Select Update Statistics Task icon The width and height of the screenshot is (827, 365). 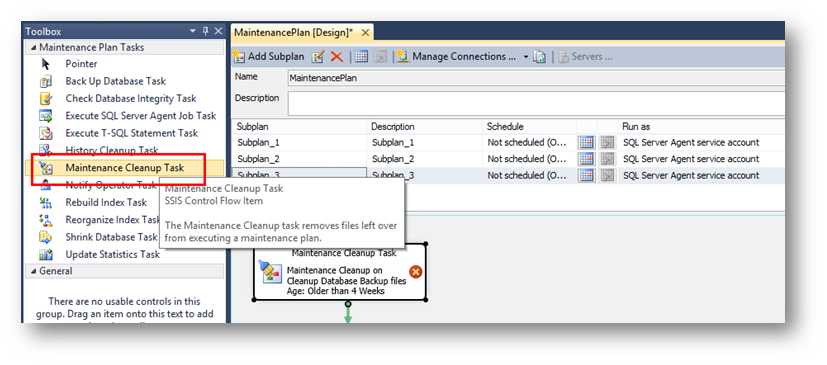[x=46, y=255]
